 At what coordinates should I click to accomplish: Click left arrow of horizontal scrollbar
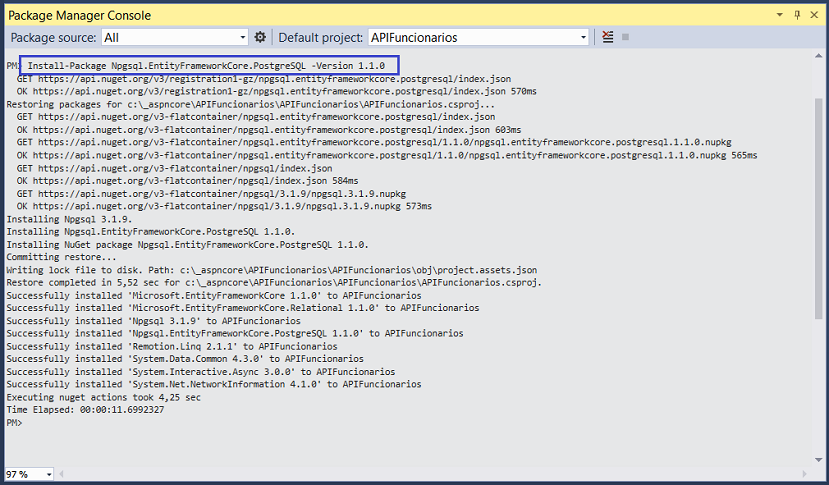tap(61, 474)
